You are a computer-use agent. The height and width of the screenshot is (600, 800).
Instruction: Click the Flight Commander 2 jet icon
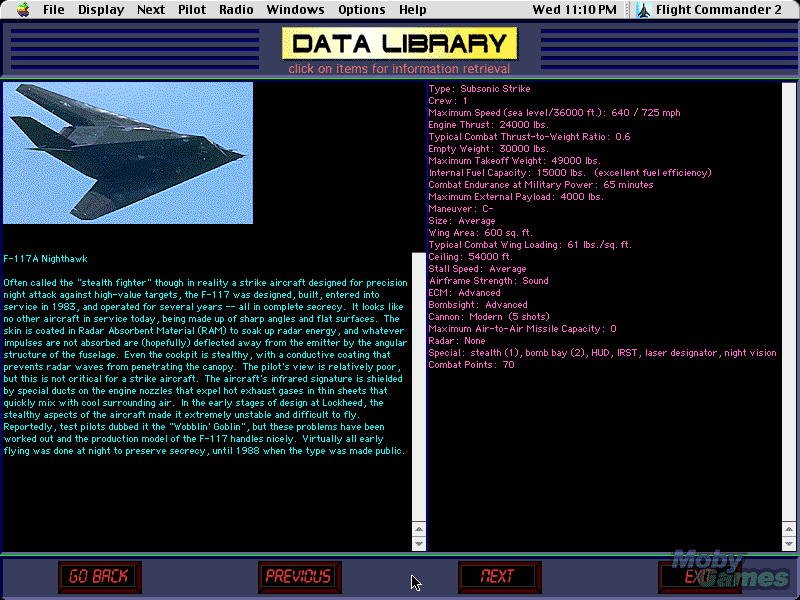(x=643, y=10)
